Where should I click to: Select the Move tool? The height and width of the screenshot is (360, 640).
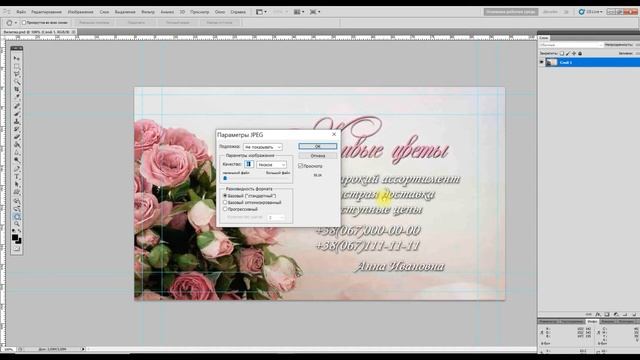point(17,58)
